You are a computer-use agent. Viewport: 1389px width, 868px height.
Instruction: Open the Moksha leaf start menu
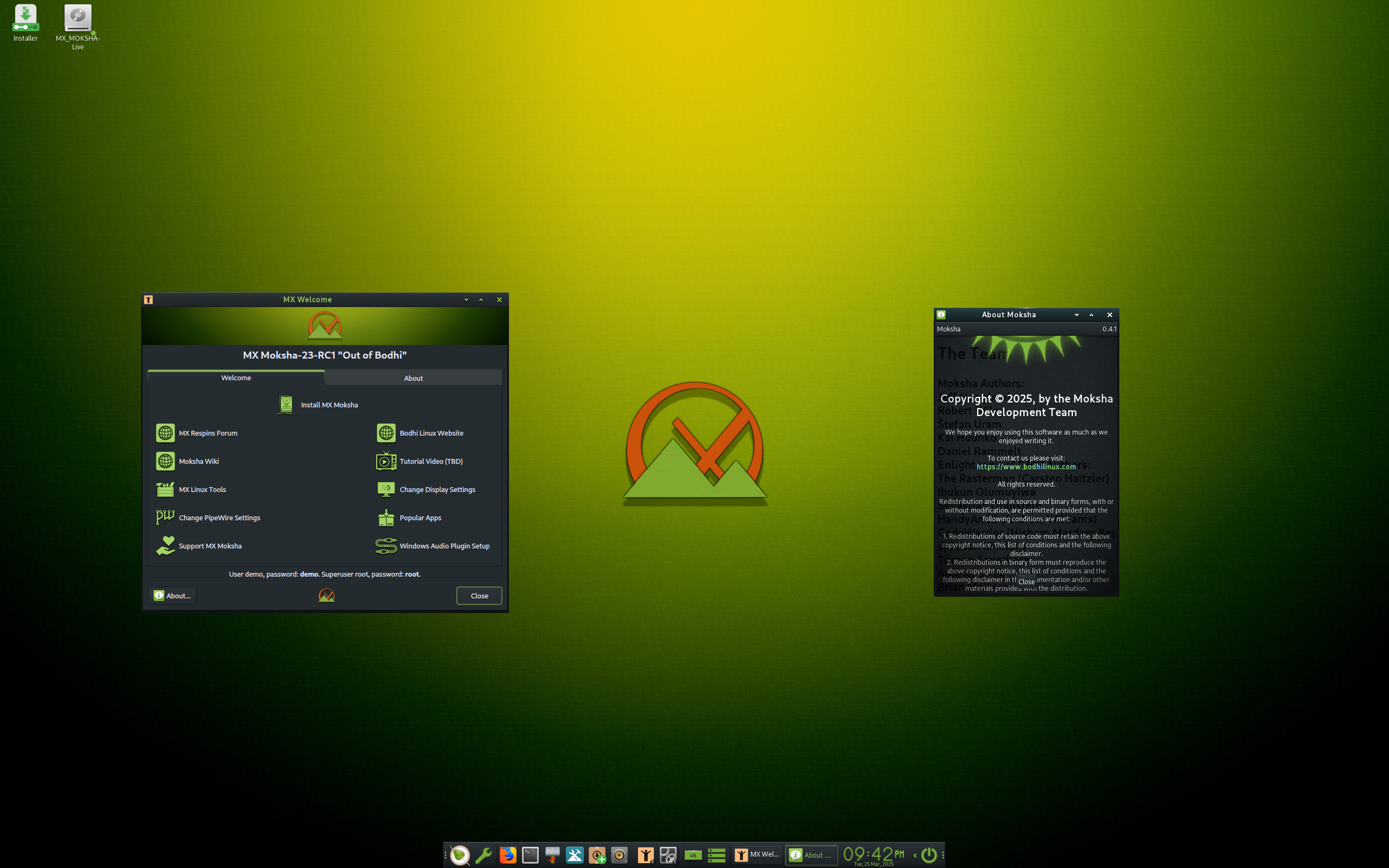[x=459, y=855]
